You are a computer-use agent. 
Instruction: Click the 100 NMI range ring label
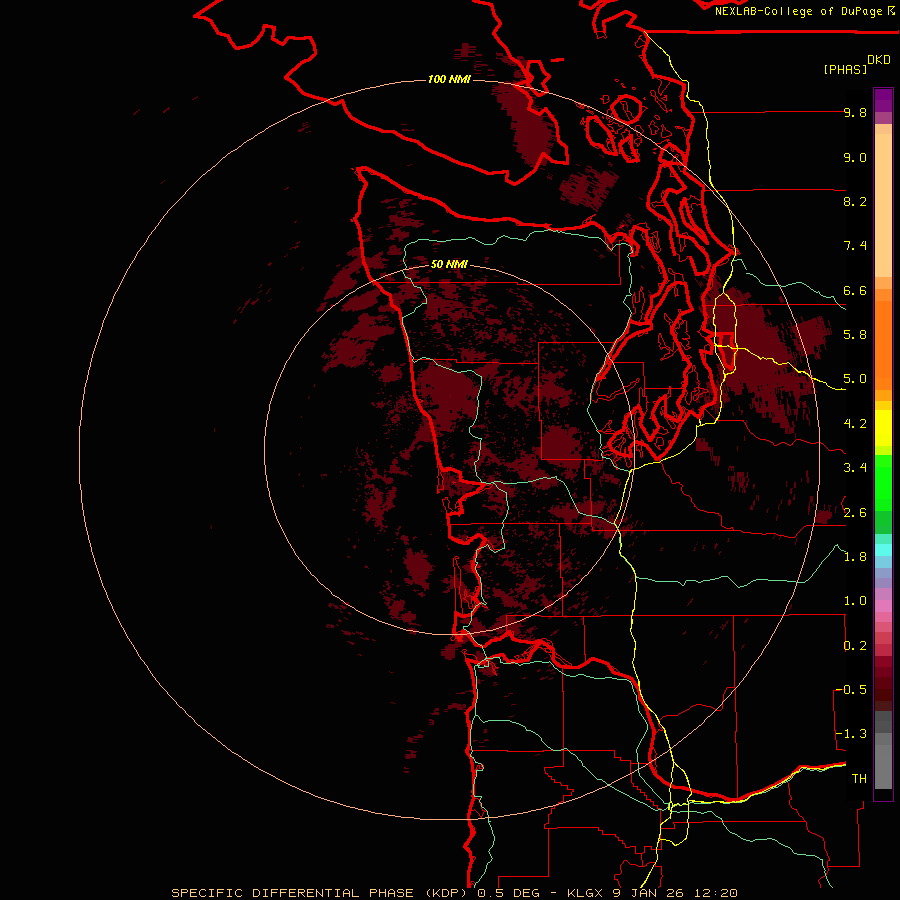point(449,79)
